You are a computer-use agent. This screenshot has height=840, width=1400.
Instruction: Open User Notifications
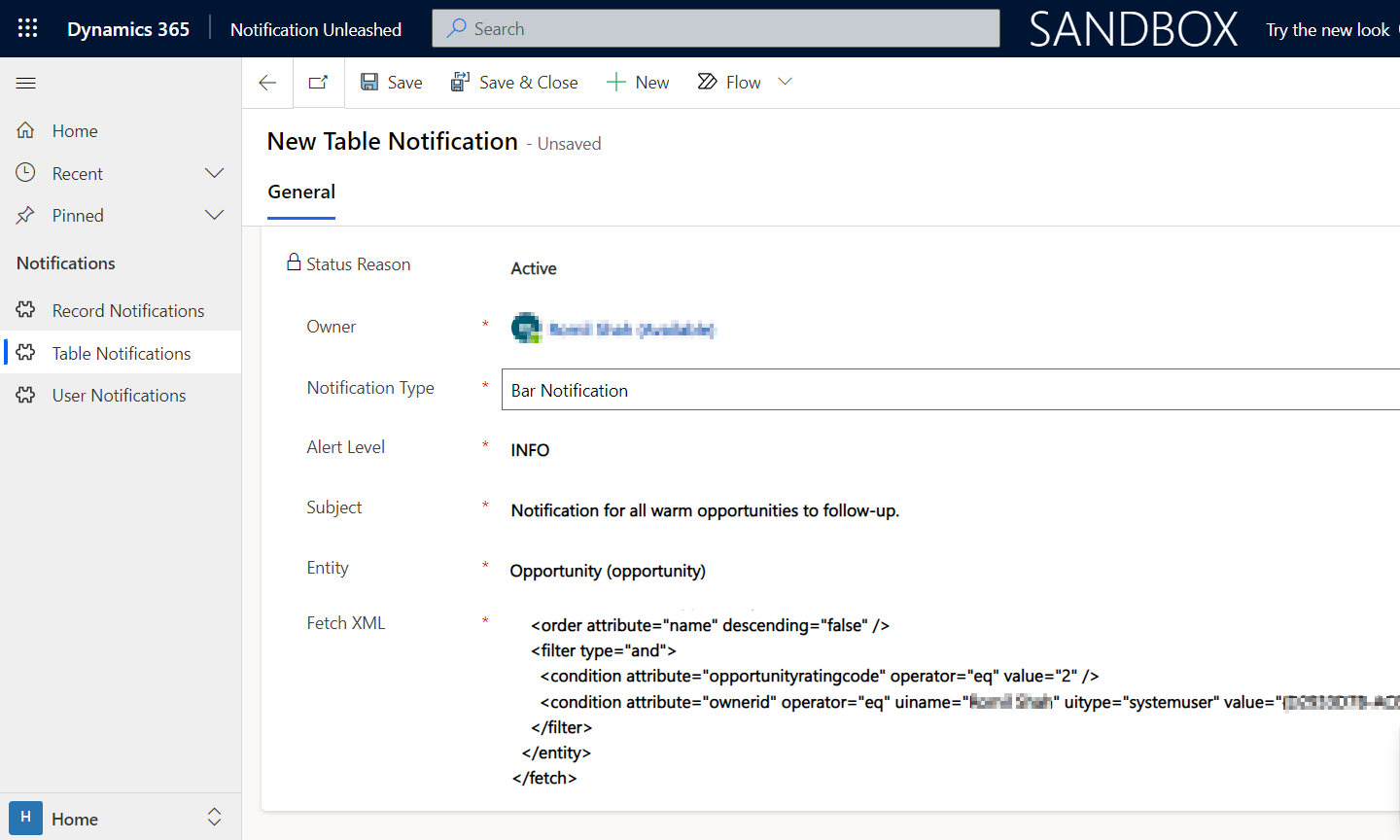(x=121, y=395)
